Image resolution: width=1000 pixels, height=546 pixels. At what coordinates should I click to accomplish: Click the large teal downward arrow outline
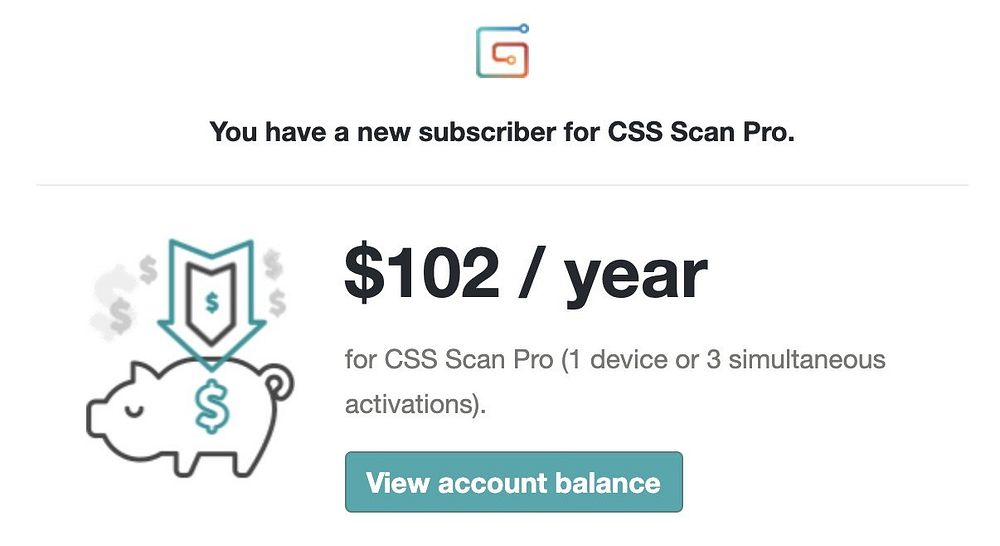211,305
